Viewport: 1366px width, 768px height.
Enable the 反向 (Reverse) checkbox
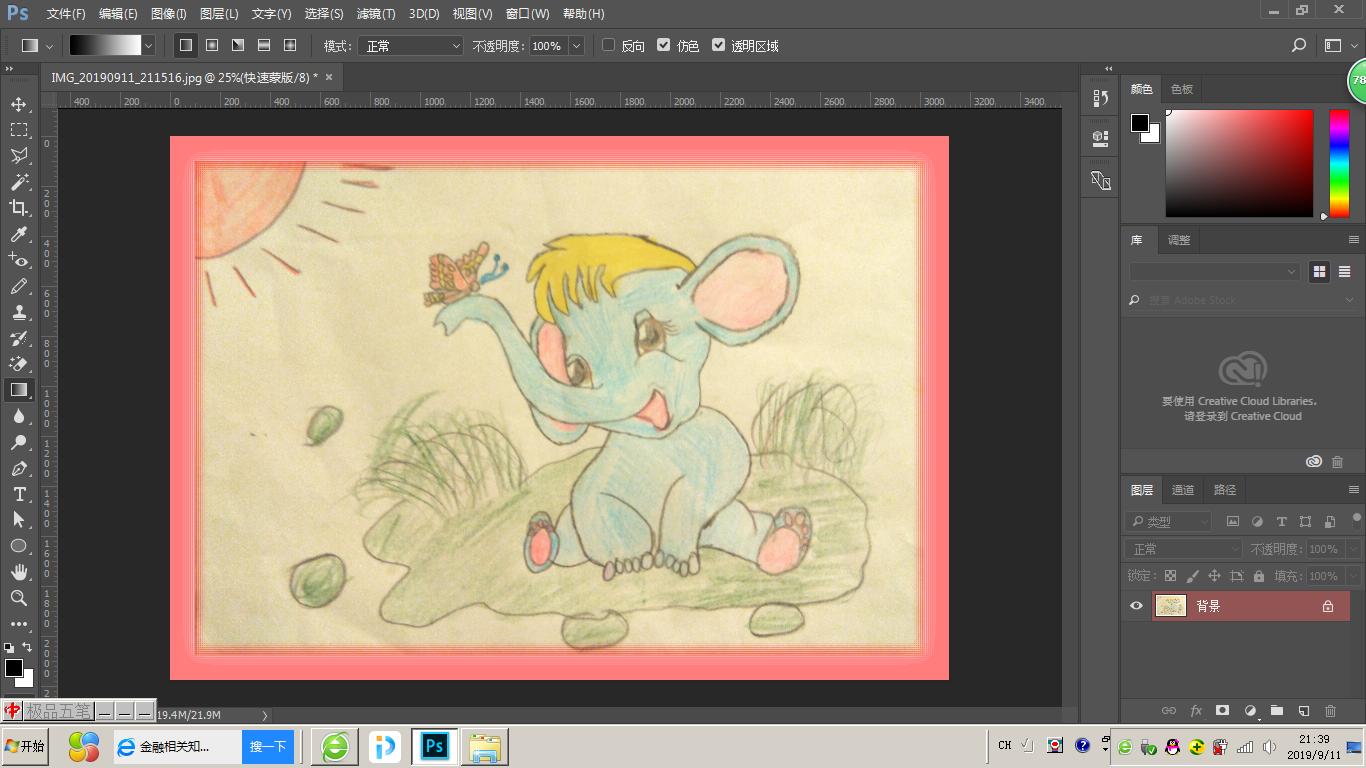(x=608, y=45)
